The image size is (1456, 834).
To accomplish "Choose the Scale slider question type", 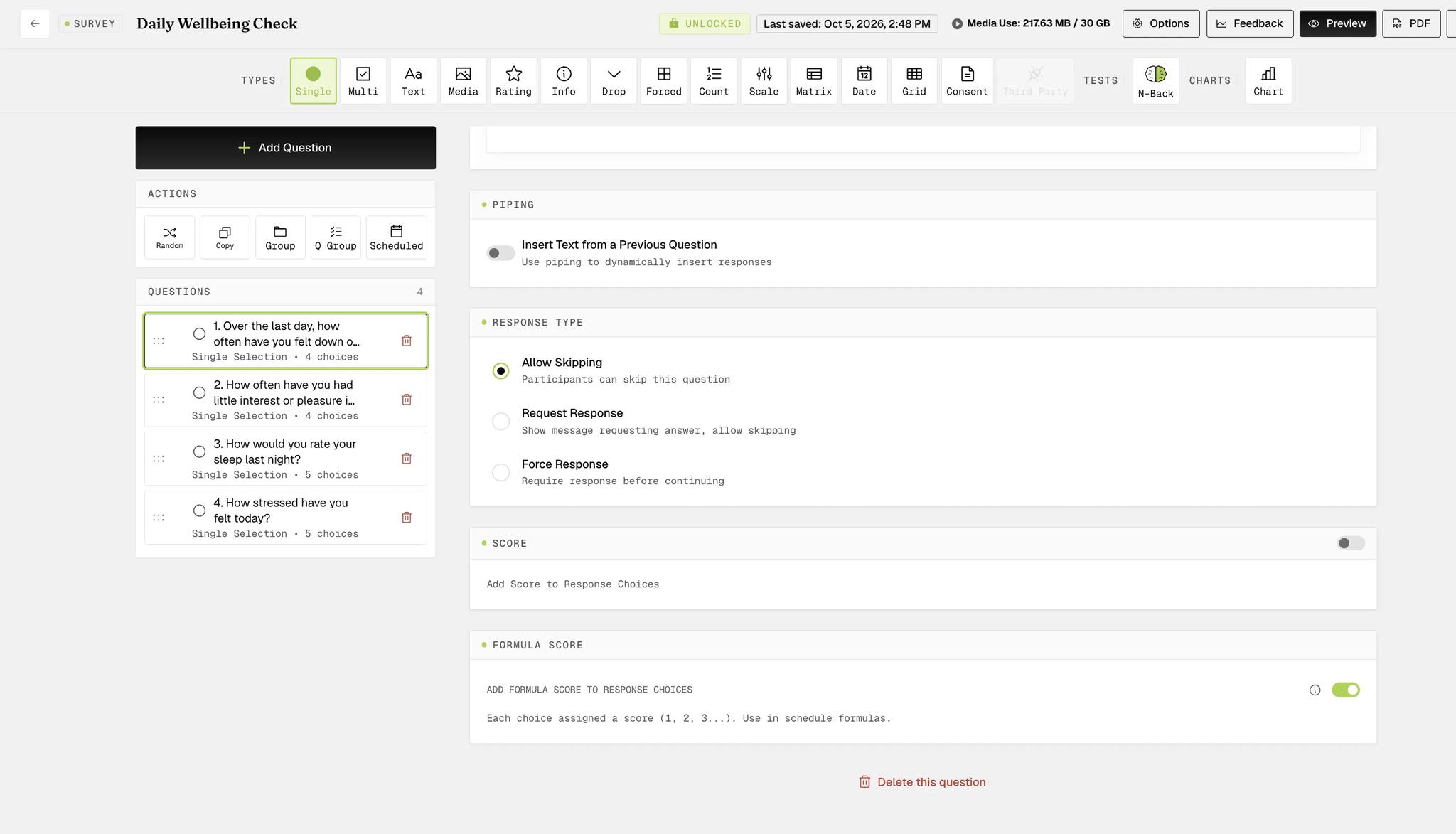I will tap(764, 81).
